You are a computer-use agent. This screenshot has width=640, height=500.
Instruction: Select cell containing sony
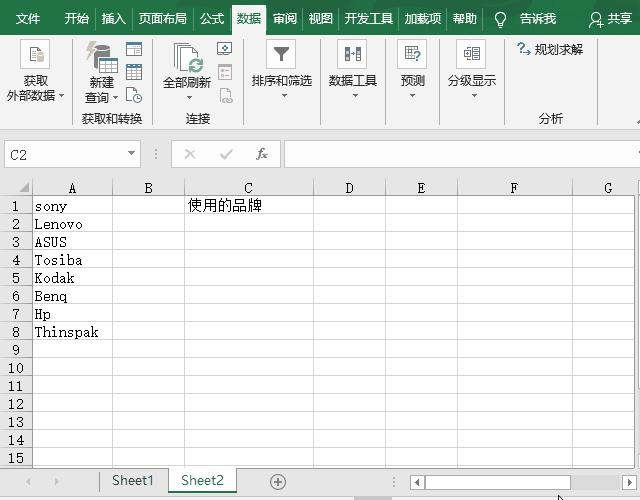click(72, 205)
